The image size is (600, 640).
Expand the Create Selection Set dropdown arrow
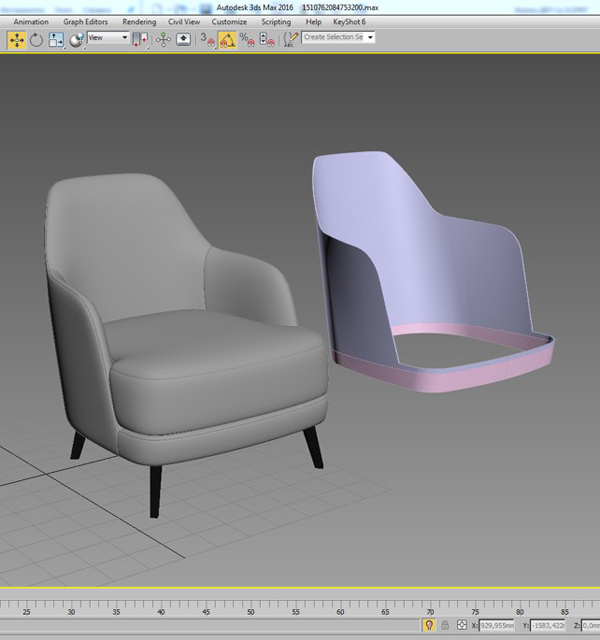click(370, 38)
